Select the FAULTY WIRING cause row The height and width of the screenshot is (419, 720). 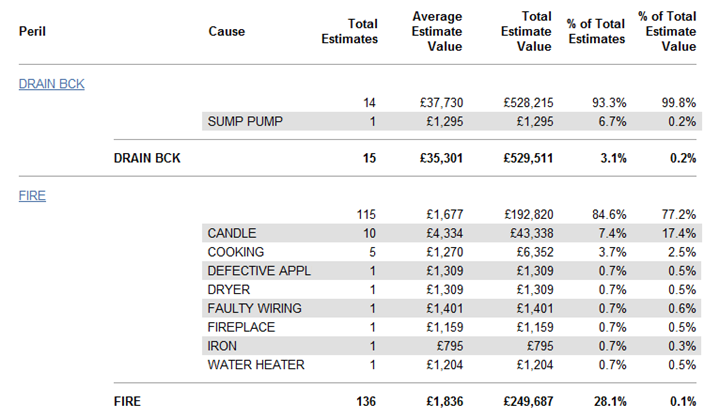click(254, 308)
